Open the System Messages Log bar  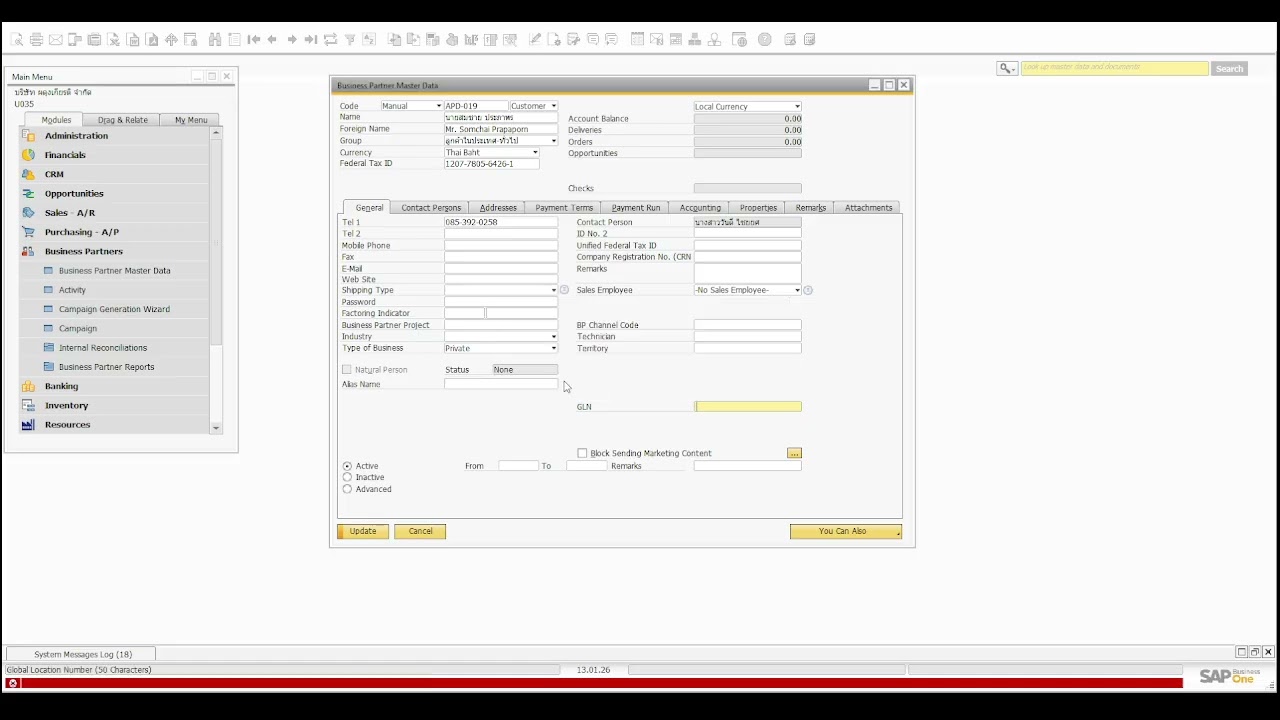(x=82, y=654)
